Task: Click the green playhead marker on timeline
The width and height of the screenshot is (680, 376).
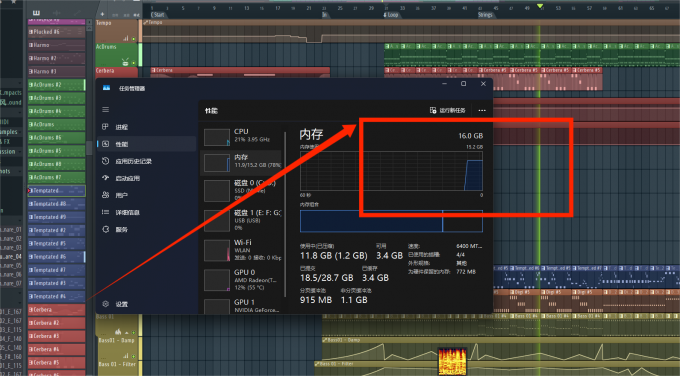Action: [x=540, y=6]
